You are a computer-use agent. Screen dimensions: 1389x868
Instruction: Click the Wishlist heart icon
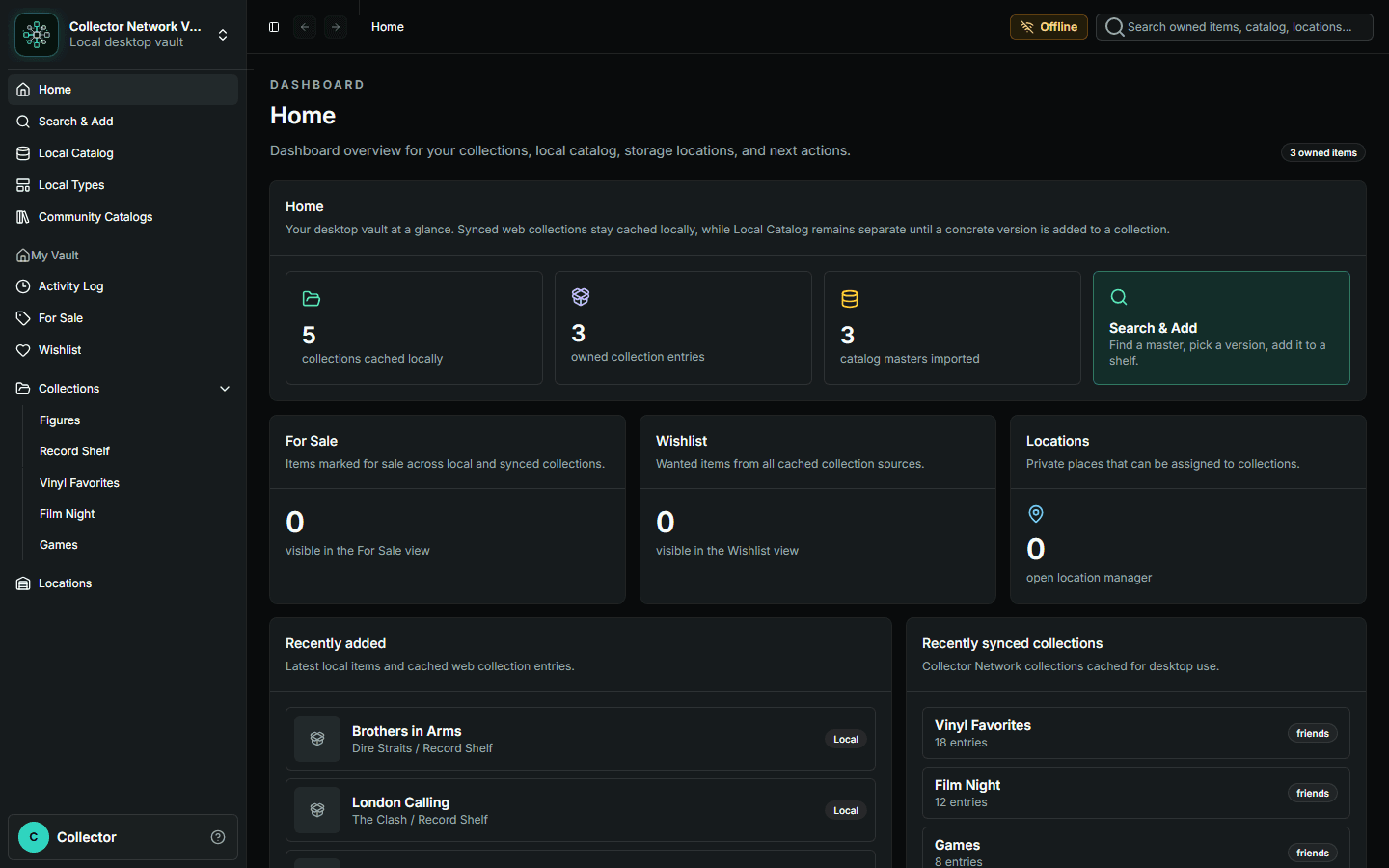[23, 350]
